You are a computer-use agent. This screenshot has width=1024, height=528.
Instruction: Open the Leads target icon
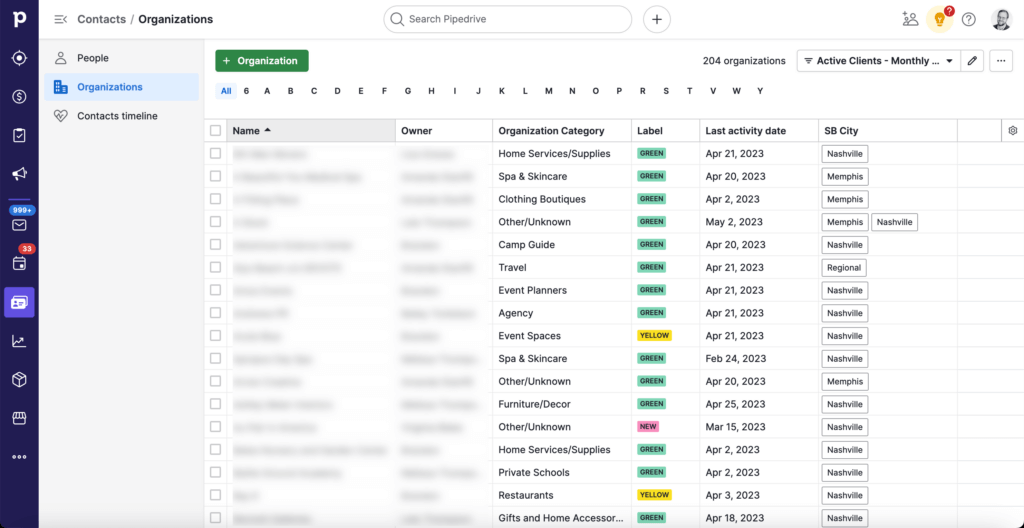19,58
